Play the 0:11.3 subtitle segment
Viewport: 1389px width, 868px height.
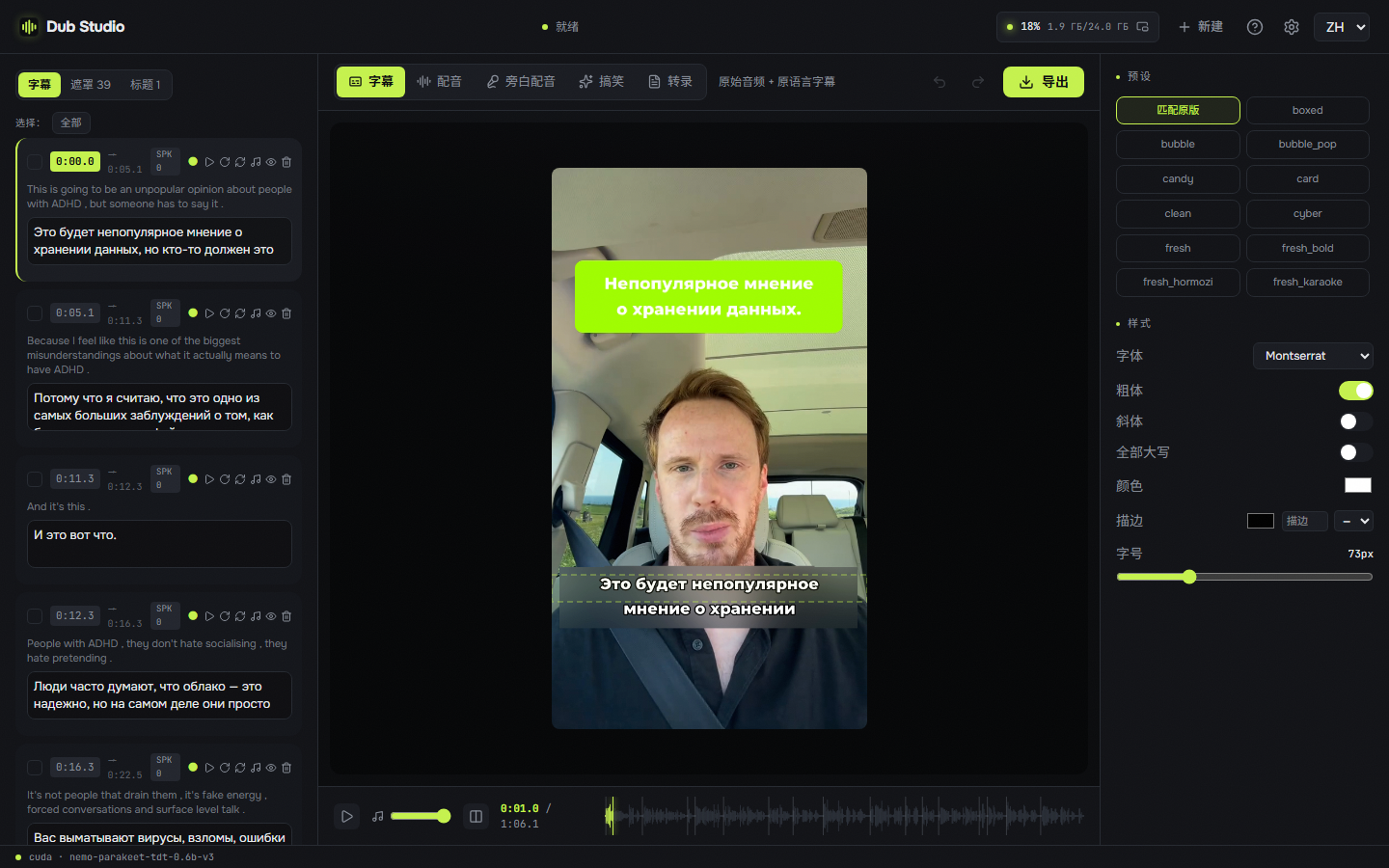209,479
